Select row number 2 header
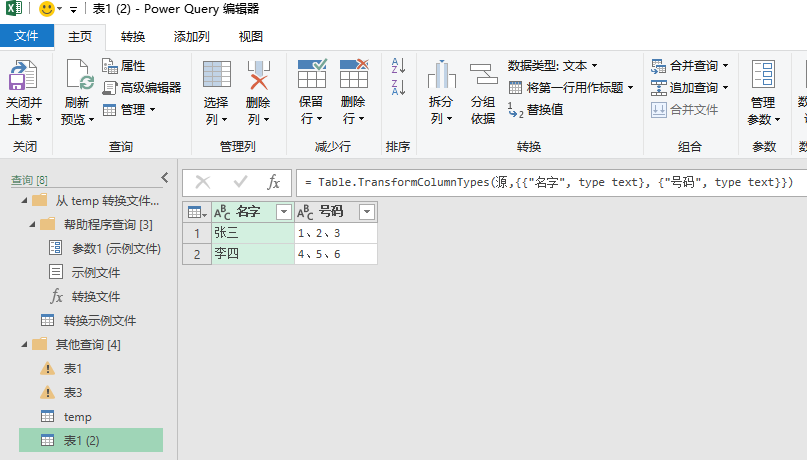Screen dimensions: 807x460 coord(197,254)
